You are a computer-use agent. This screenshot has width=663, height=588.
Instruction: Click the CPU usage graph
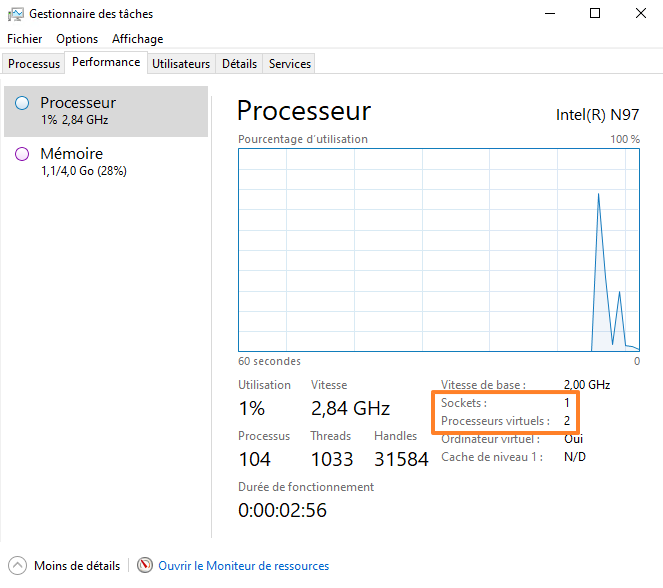(x=439, y=250)
